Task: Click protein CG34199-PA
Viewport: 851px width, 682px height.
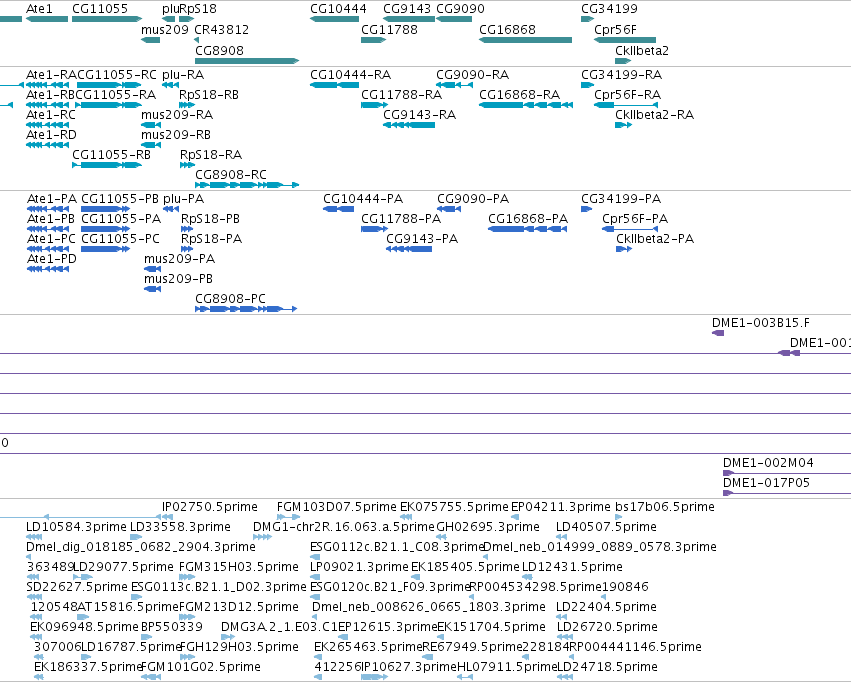Action: [586, 209]
